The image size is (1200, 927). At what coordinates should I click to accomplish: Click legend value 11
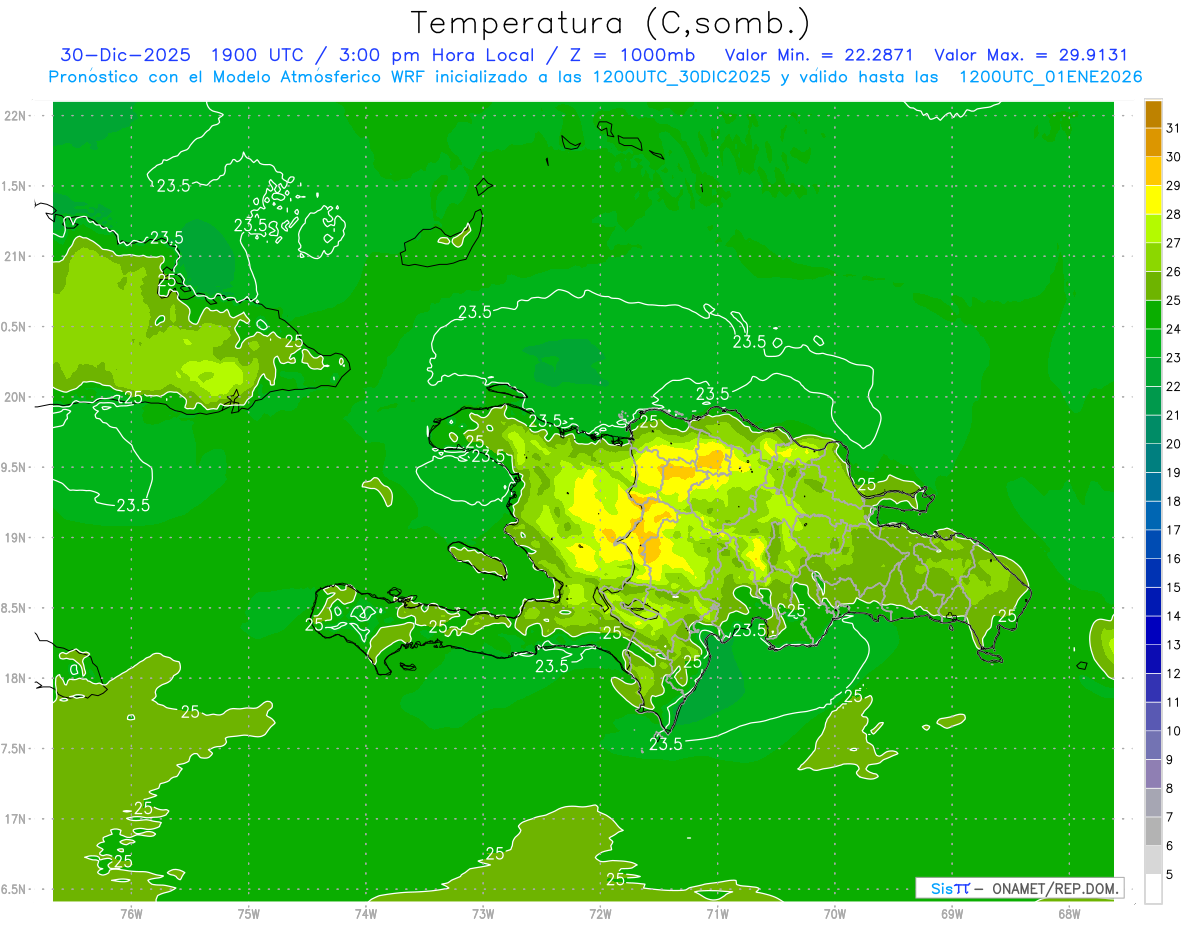(1174, 702)
